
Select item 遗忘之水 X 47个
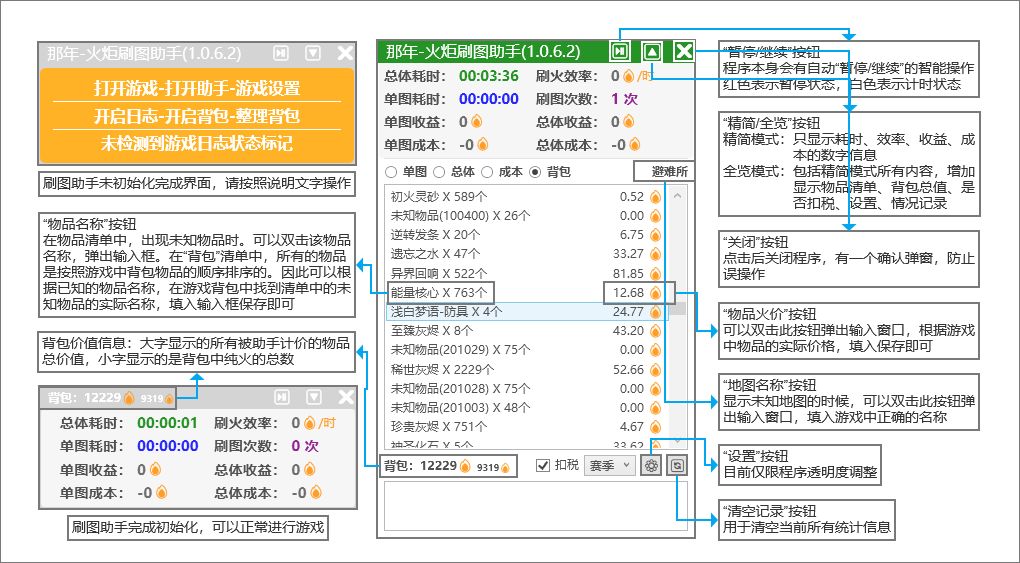coord(435,254)
